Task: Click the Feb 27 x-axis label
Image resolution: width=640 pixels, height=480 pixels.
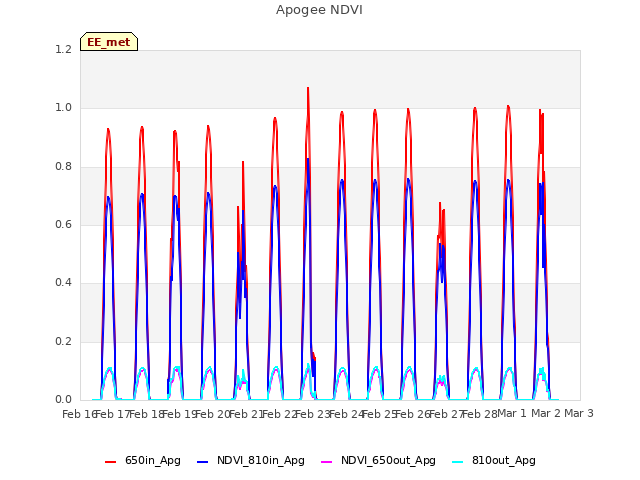Action: pyautogui.click(x=445, y=414)
